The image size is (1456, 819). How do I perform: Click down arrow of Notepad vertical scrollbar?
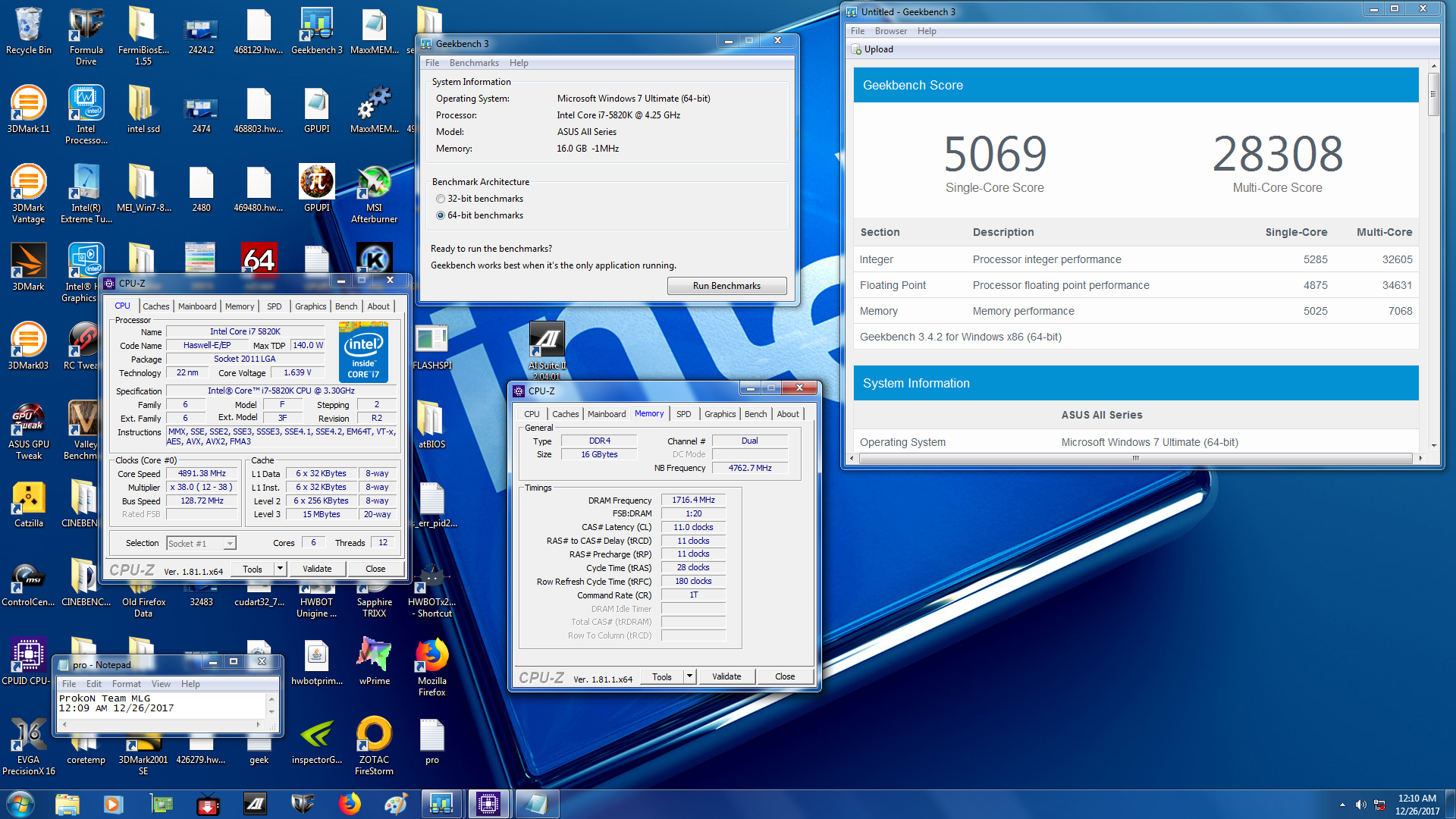coord(271,712)
